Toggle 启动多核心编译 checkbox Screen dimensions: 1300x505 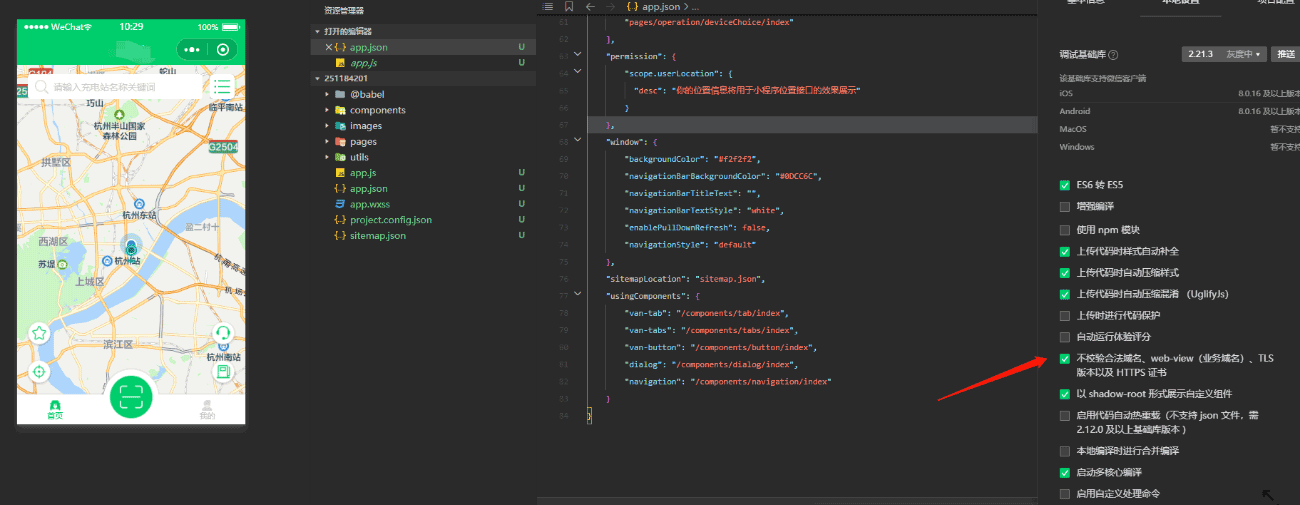(x=1065, y=472)
